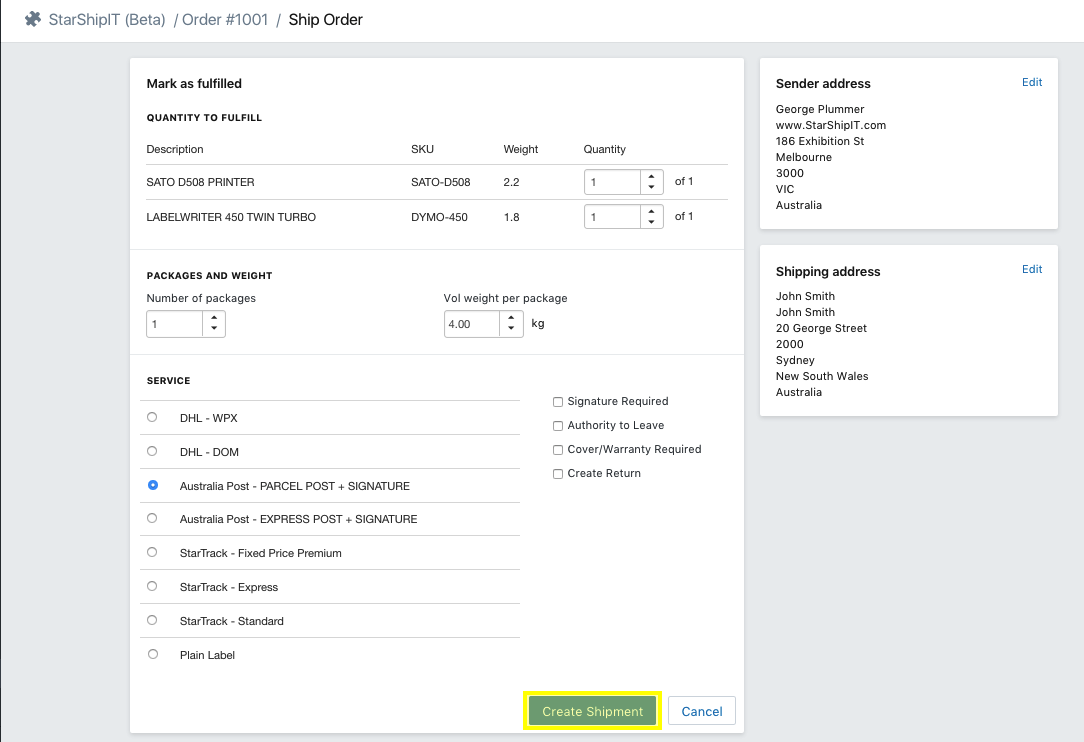Increase the Number of packages
Screen dimensions: 1084x742
point(214,318)
